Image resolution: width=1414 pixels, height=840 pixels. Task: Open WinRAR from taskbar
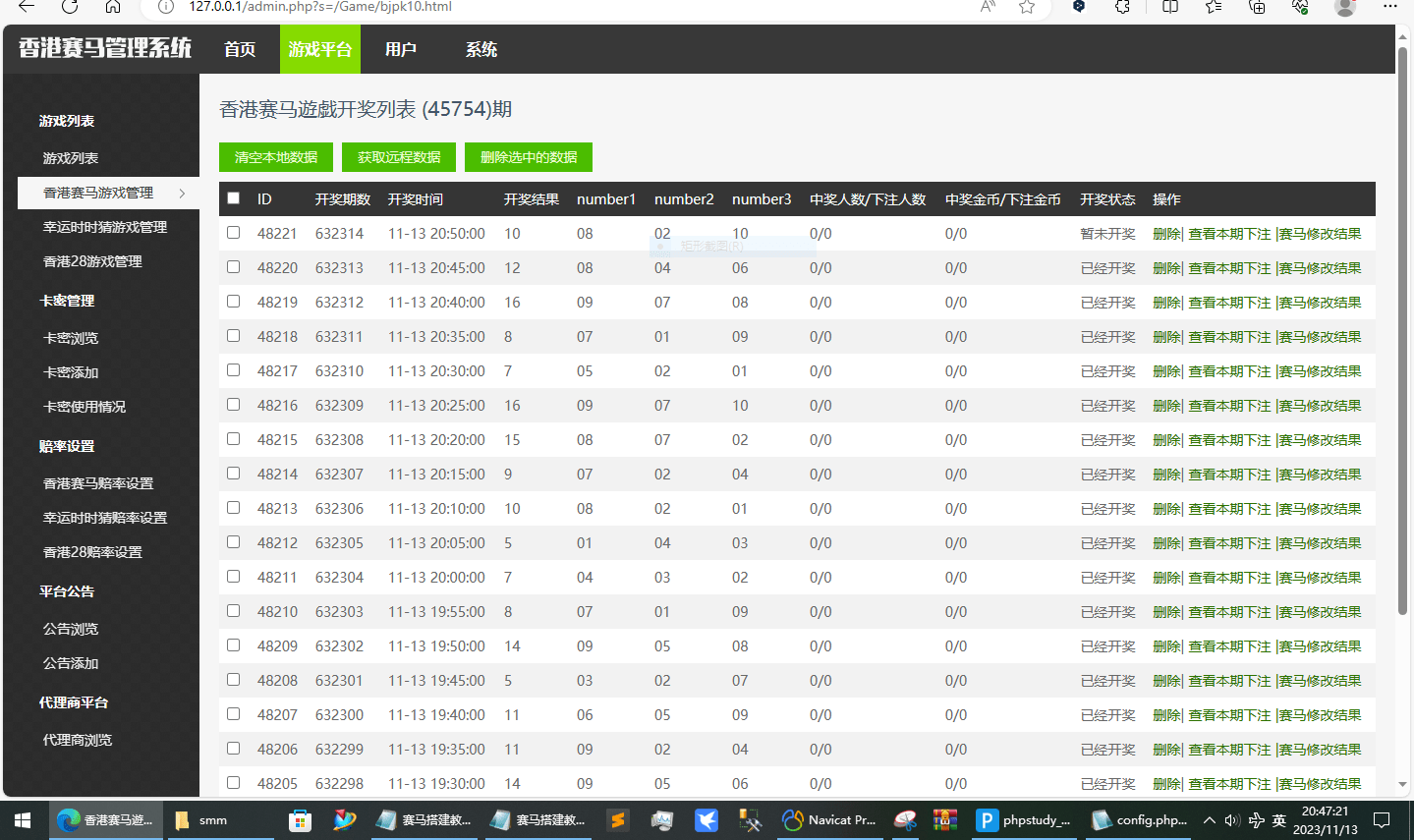click(x=945, y=819)
